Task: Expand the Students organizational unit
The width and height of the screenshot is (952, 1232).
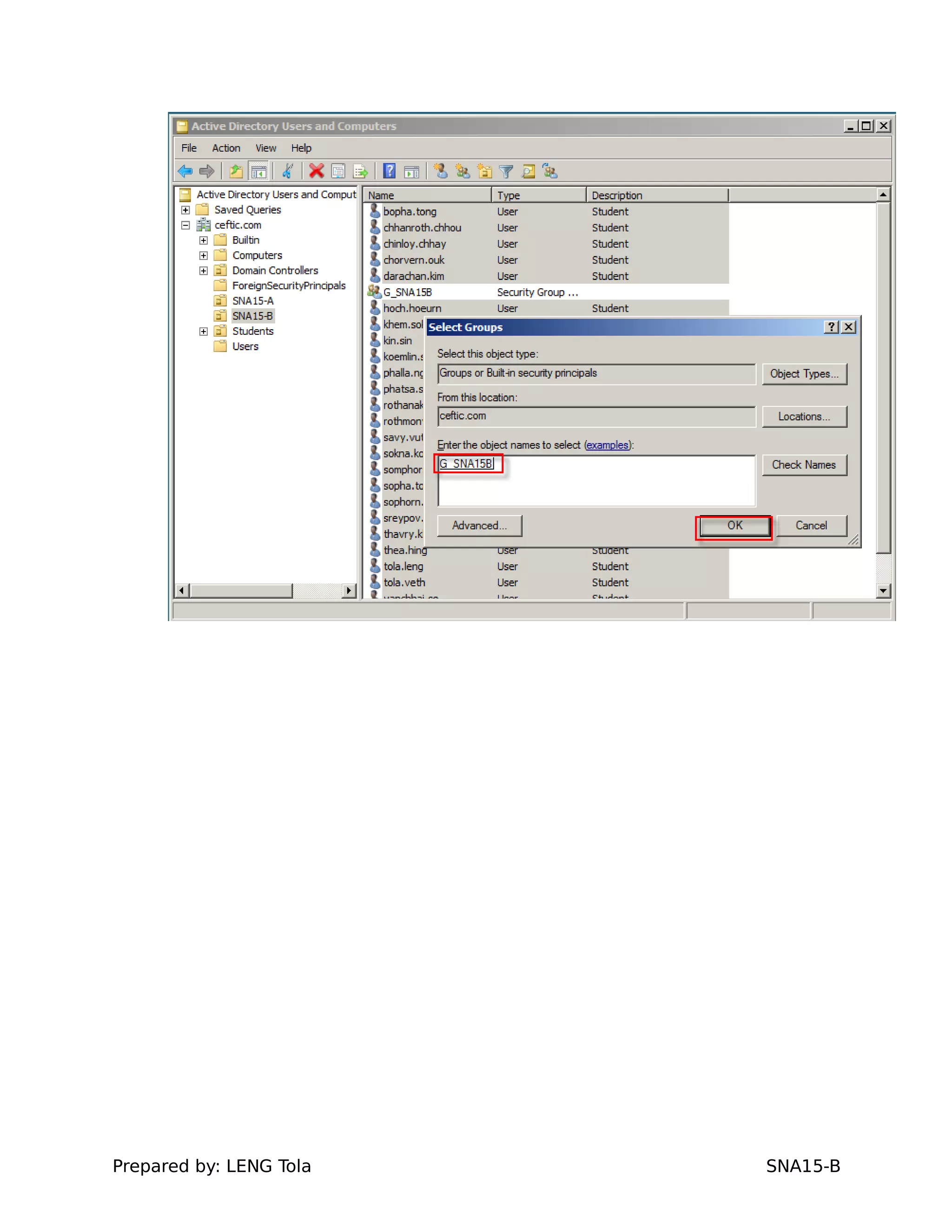Action: [204, 331]
